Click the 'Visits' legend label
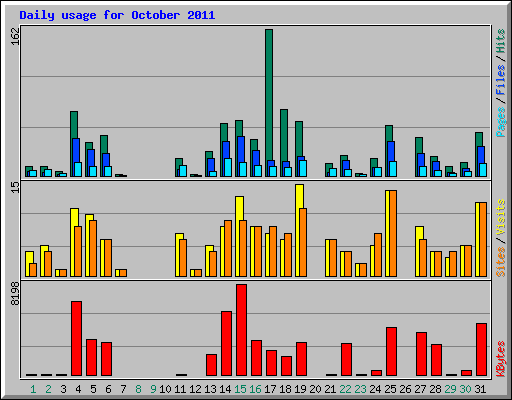512x400 pixels. click(501, 217)
